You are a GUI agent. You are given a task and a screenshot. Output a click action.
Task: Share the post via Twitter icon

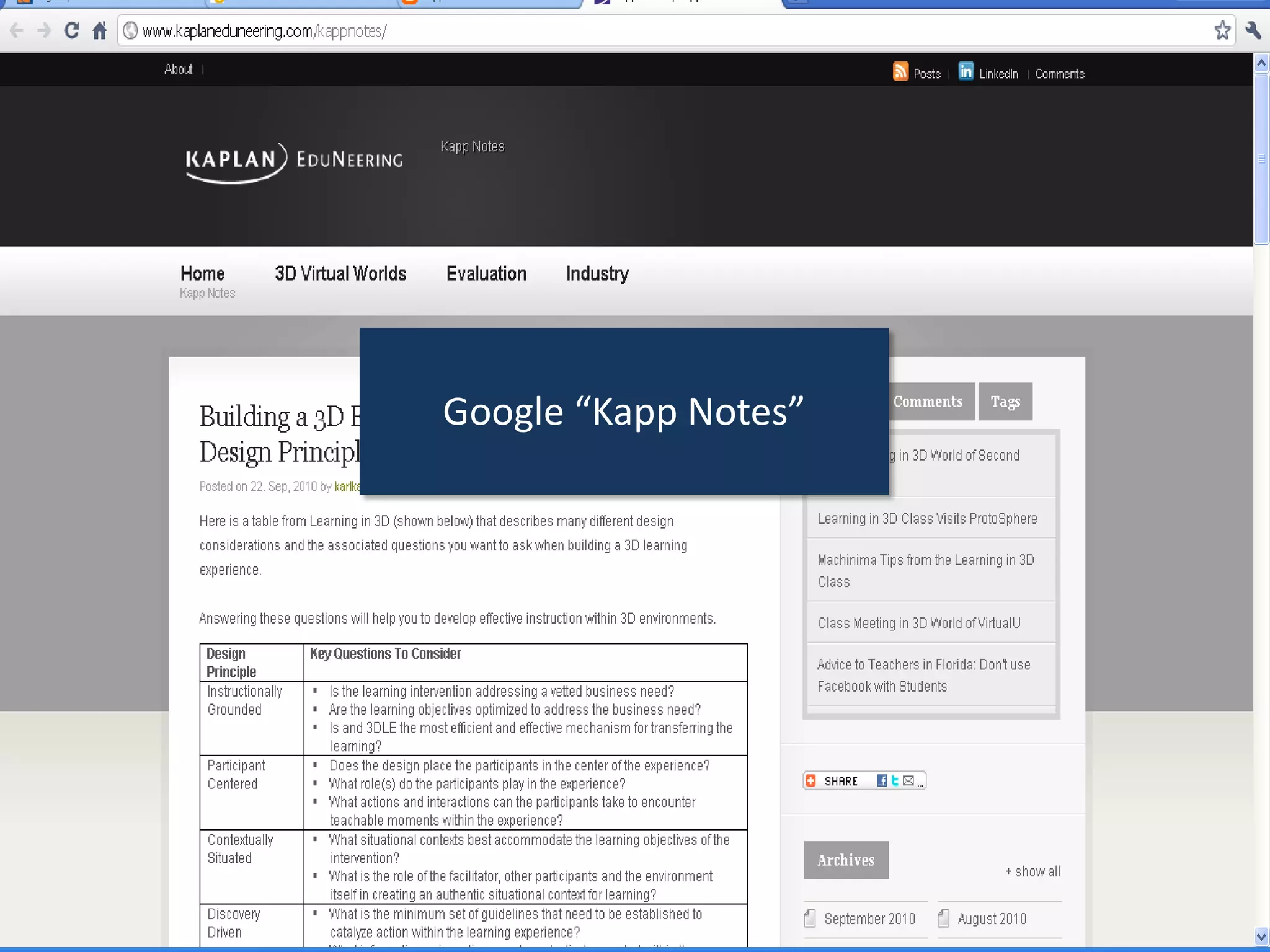[895, 780]
